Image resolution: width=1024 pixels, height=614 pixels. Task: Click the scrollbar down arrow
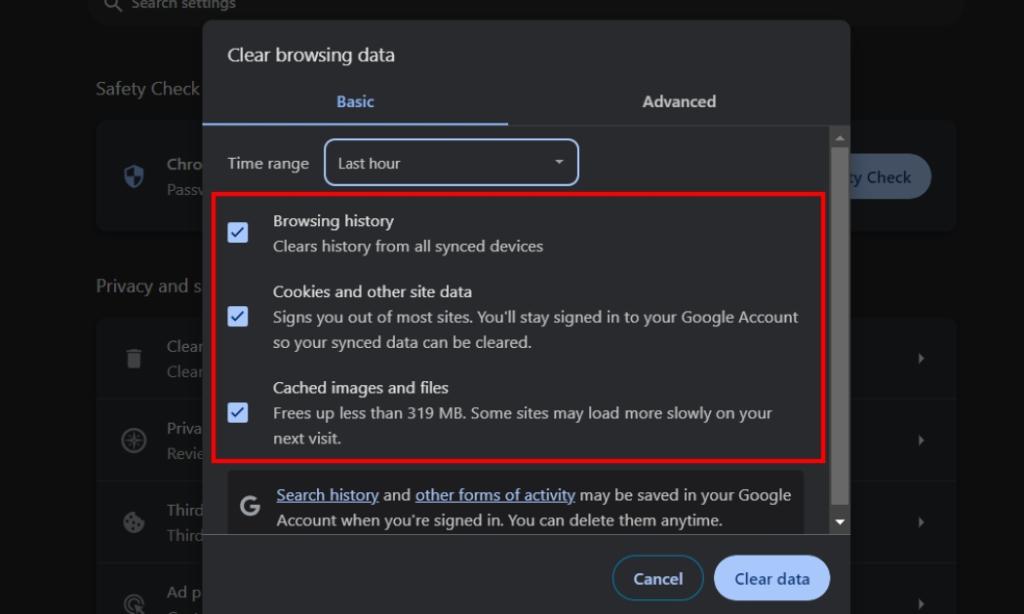840,521
